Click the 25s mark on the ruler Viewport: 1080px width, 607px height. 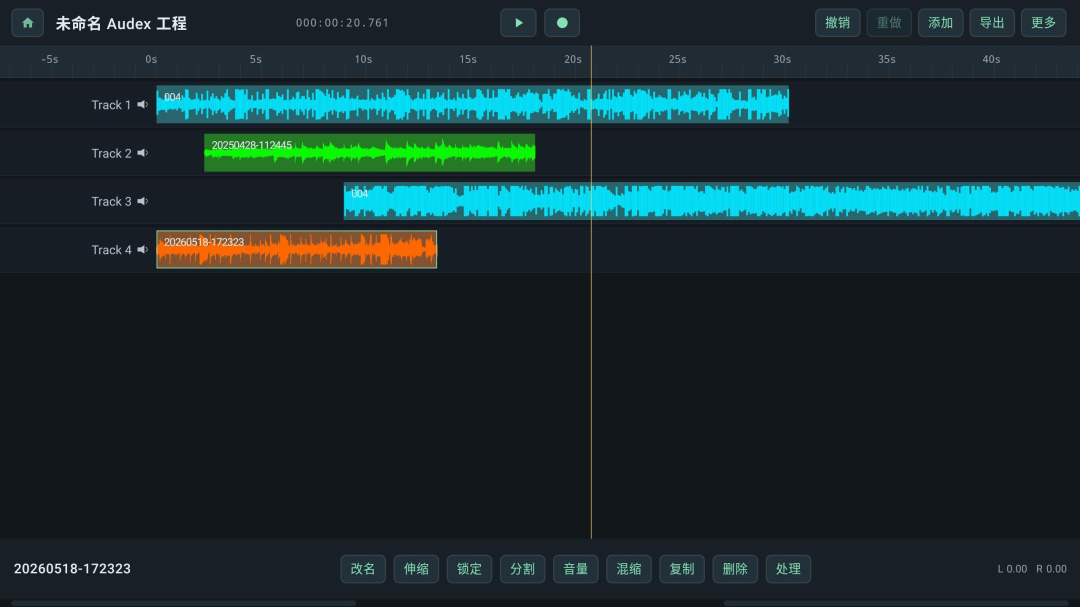click(x=677, y=59)
